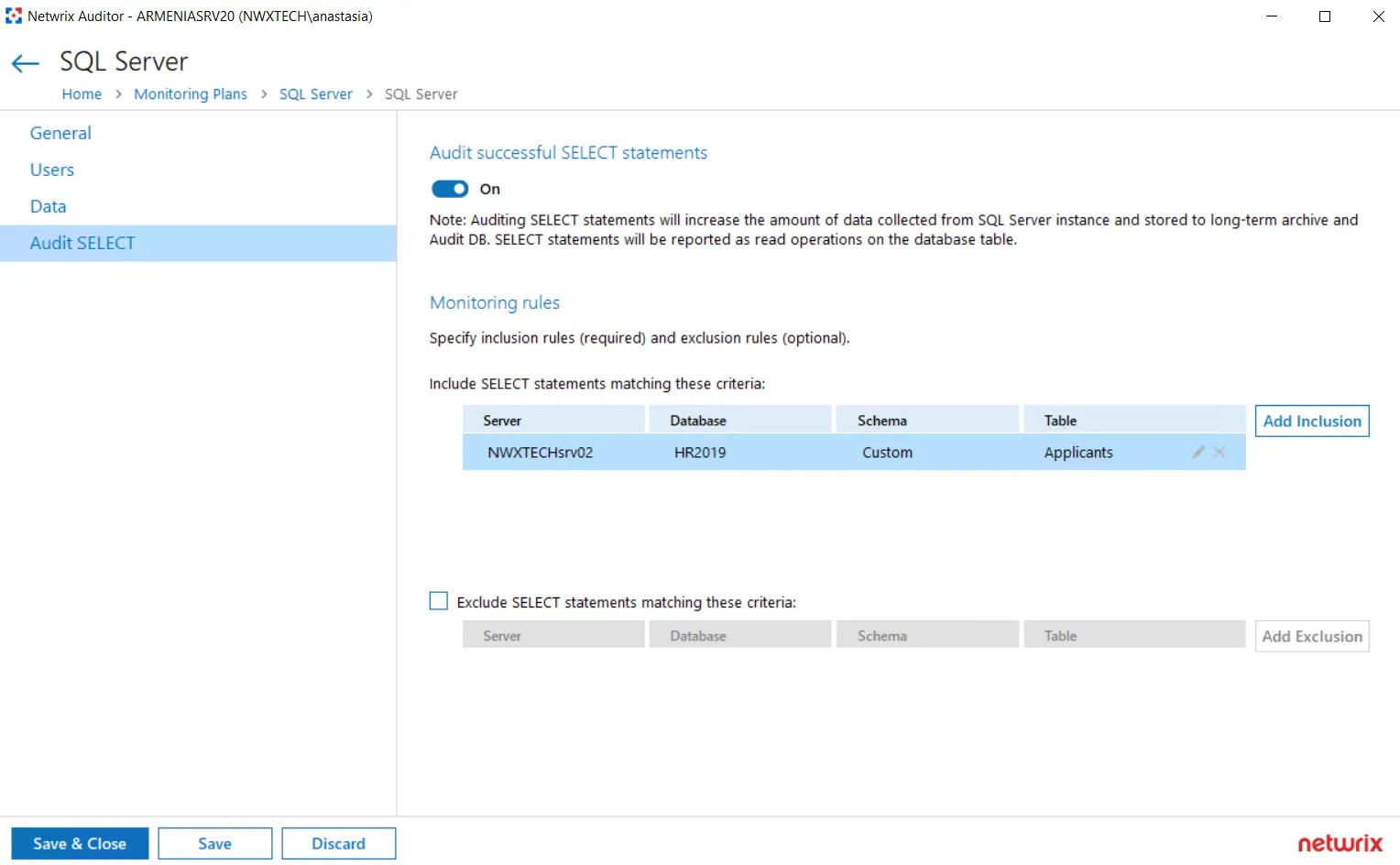Open the Data section
1400x865 pixels.
[x=48, y=206]
